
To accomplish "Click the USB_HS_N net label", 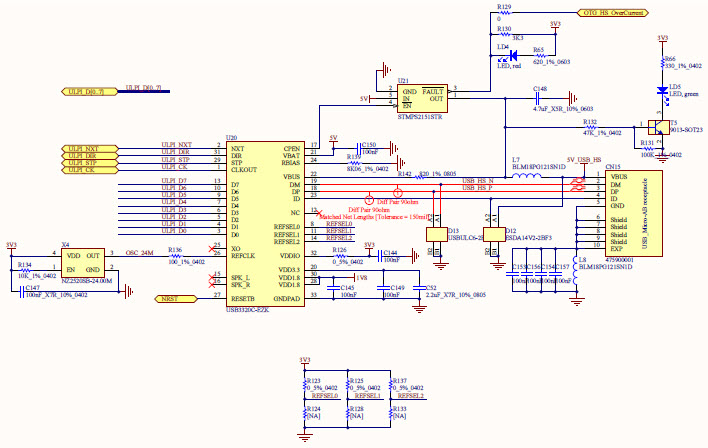I will [477, 181].
